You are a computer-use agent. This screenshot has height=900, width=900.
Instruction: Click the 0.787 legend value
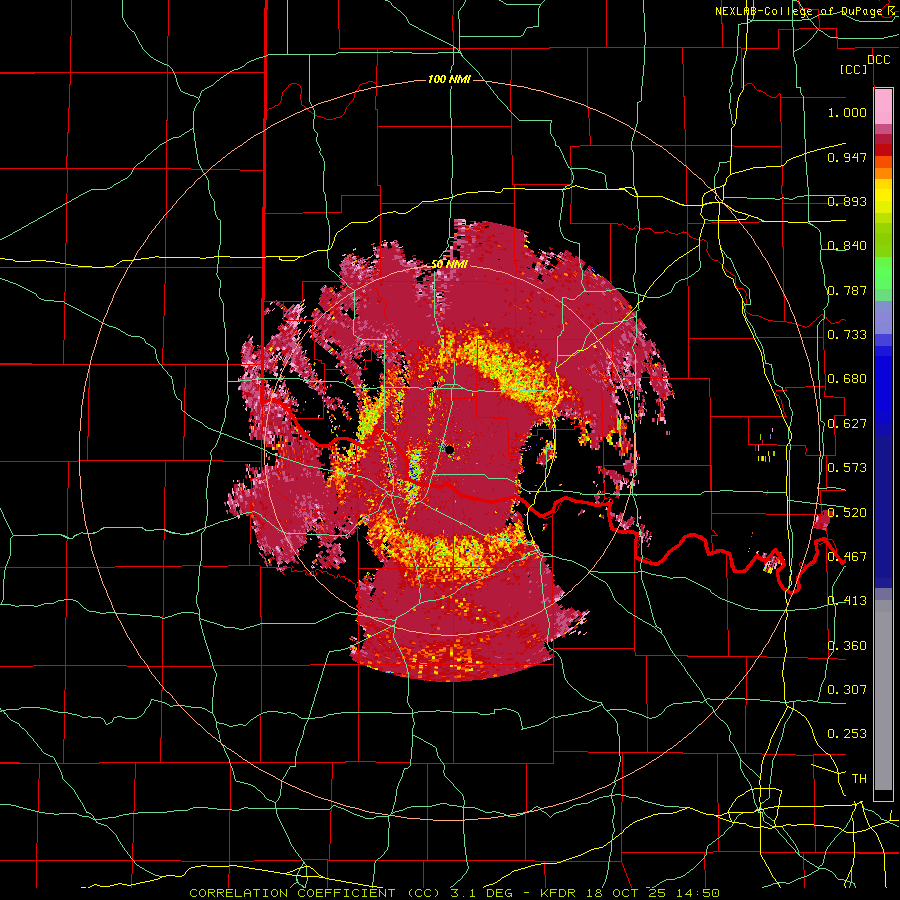click(x=847, y=290)
